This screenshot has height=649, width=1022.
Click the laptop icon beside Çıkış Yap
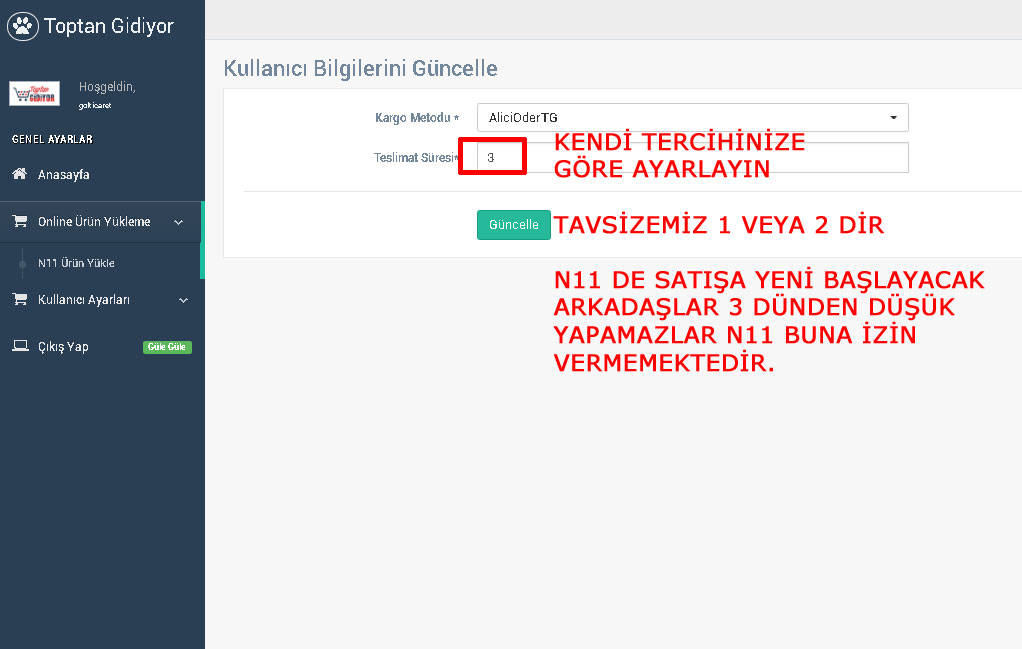(x=19, y=347)
